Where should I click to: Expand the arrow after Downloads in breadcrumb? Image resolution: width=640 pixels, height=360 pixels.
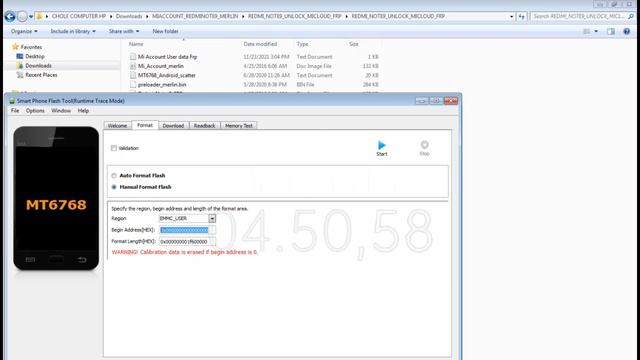[147, 16]
